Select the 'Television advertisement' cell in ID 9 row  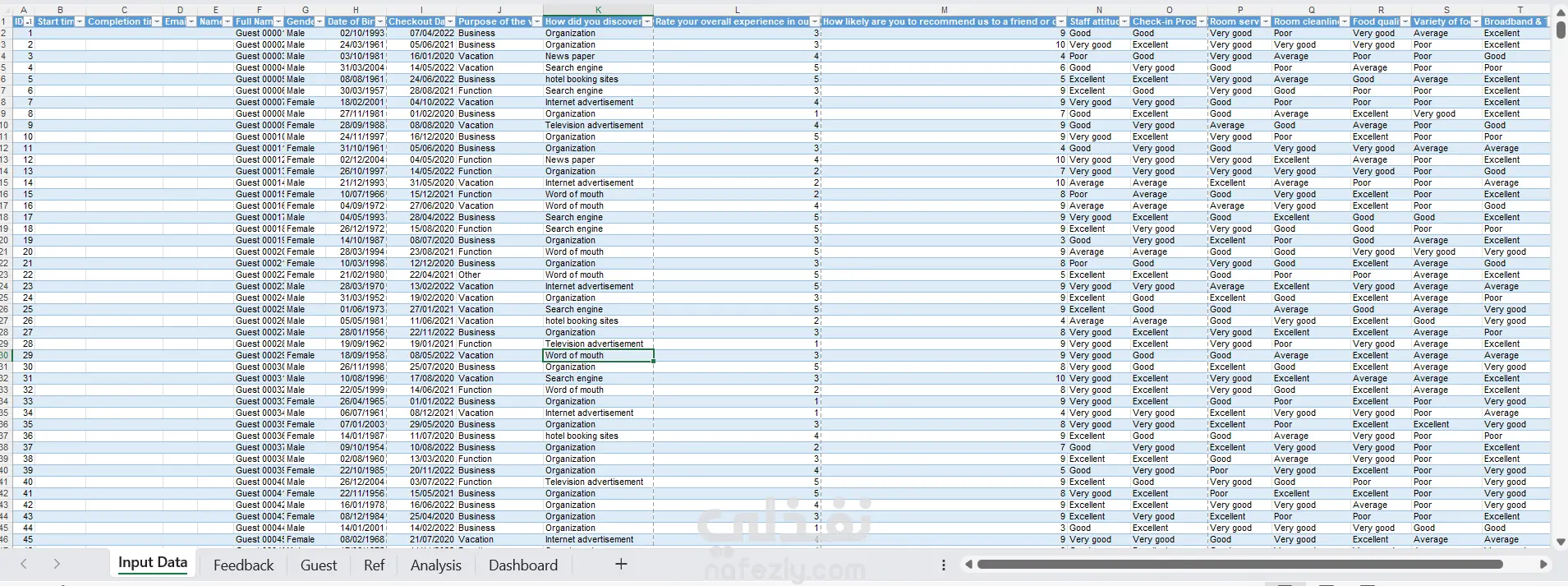tap(598, 126)
